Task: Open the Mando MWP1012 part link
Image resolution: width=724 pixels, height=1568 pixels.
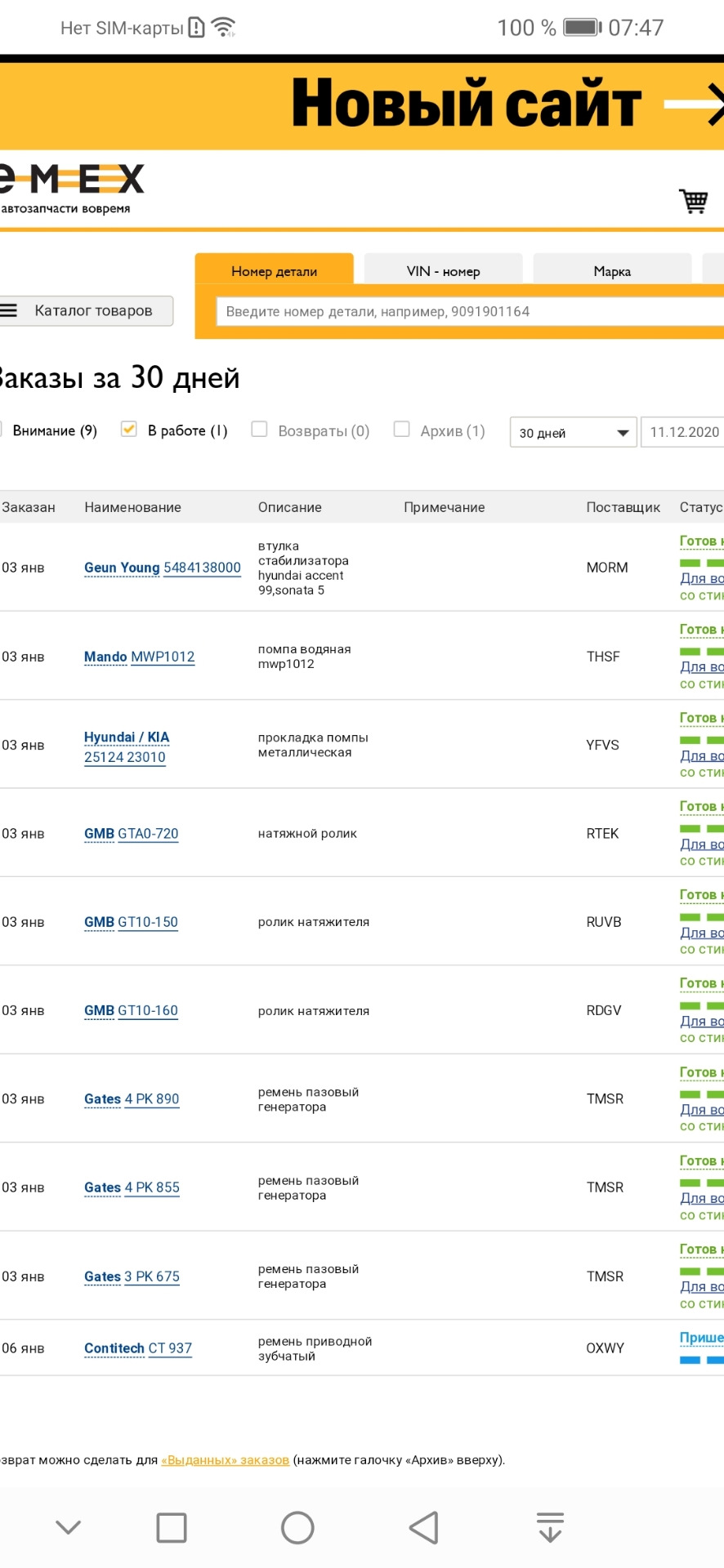Action: (x=140, y=657)
